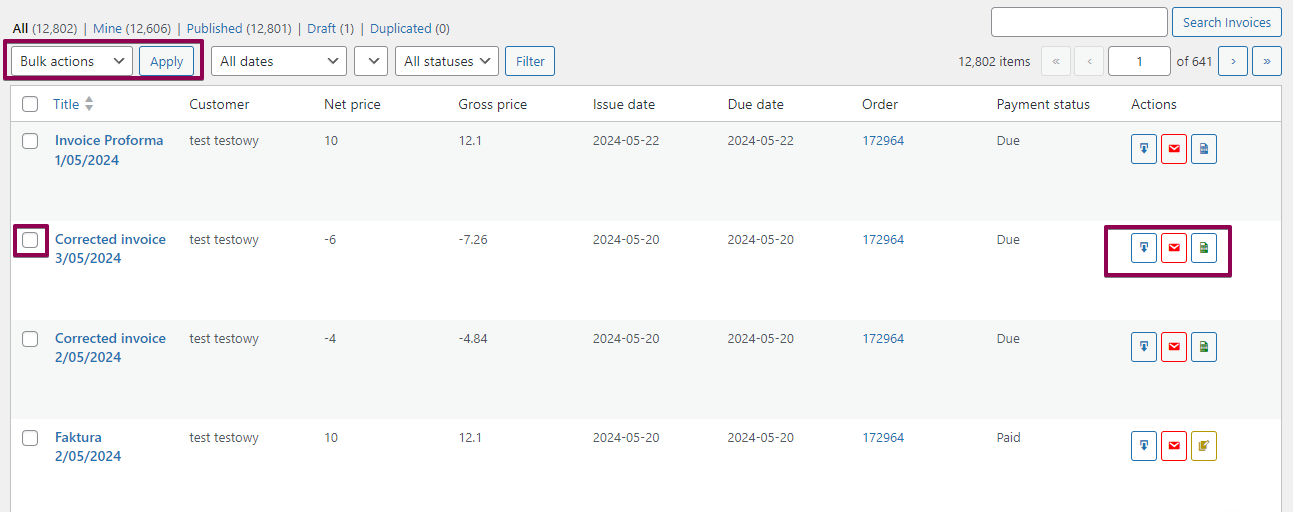
Task: Open the All statuses dropdown
Action: tap(447, 61)
